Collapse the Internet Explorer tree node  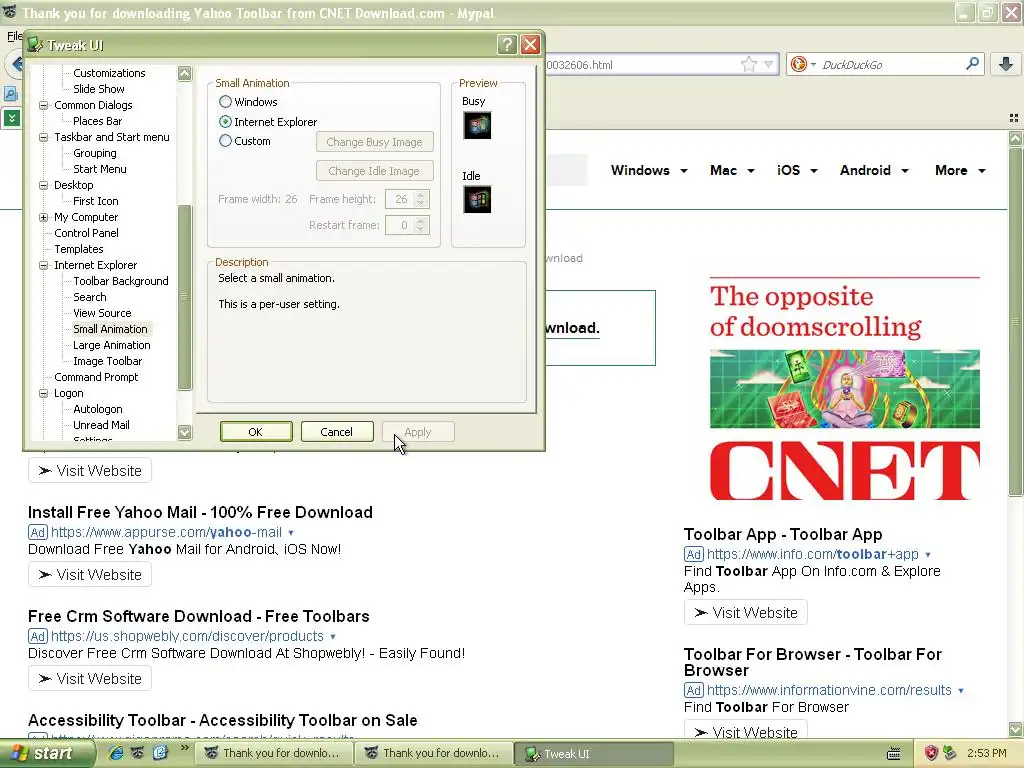(x=44, y=265)
